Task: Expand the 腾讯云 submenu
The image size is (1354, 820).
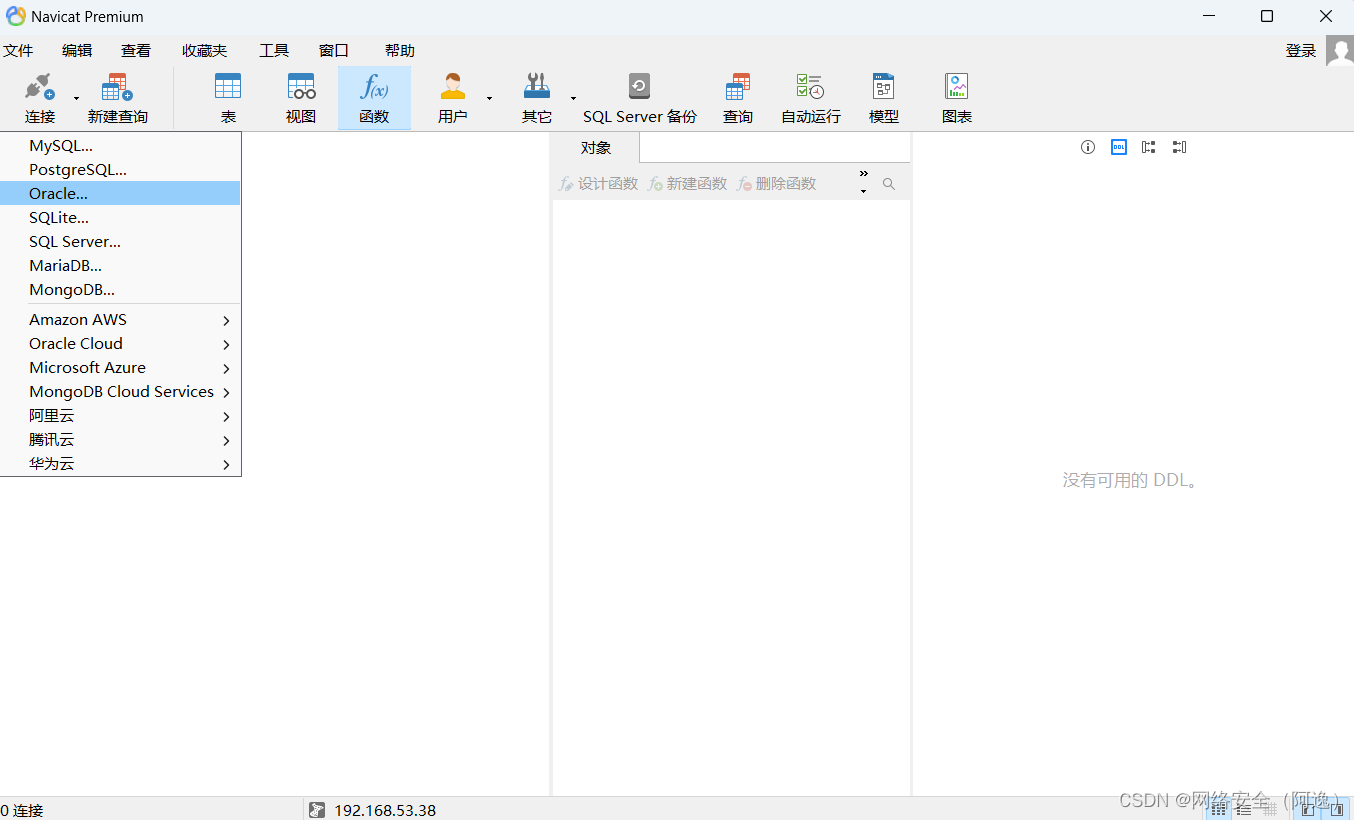Action: [x=120, y=440]
